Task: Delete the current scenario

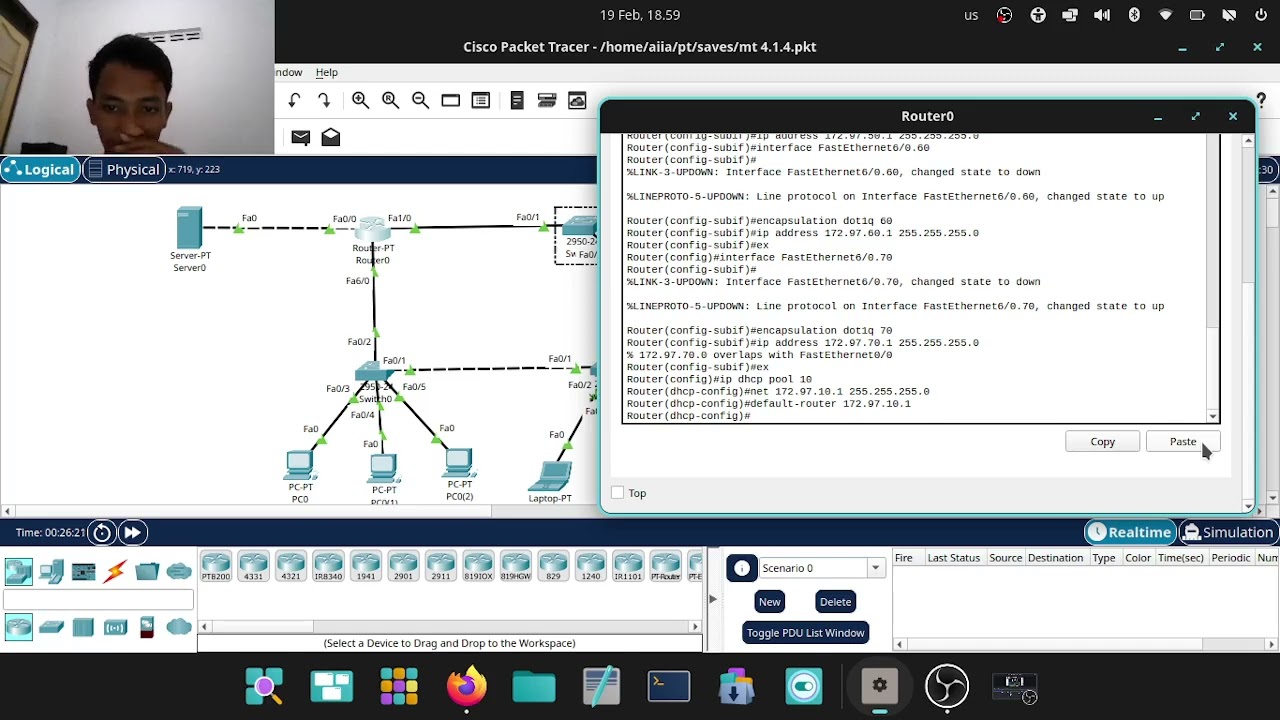Action: tap(835, 601)
